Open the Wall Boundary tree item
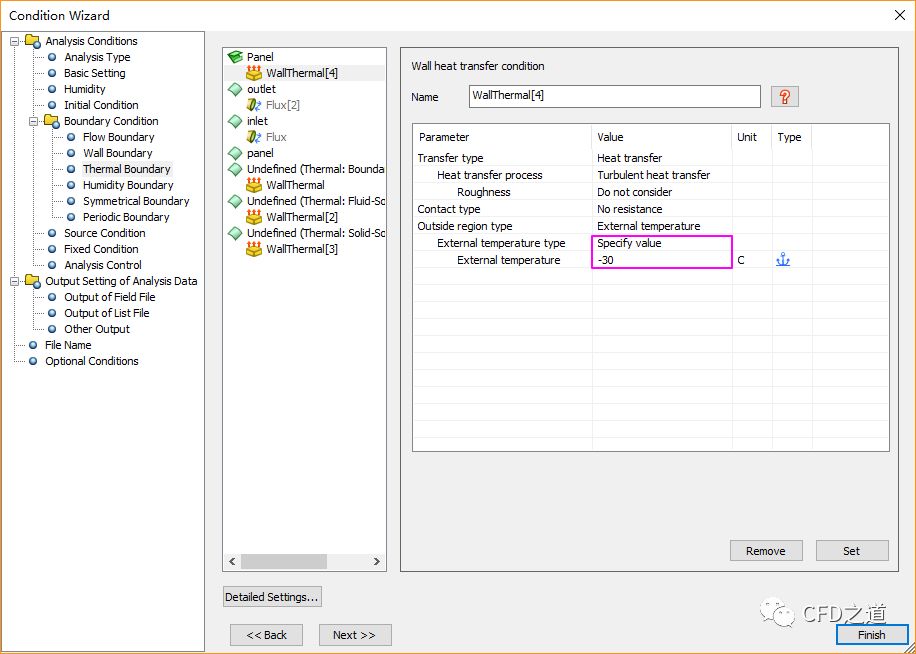The width and height of the screenshot is (916, 654). [117, 153]
